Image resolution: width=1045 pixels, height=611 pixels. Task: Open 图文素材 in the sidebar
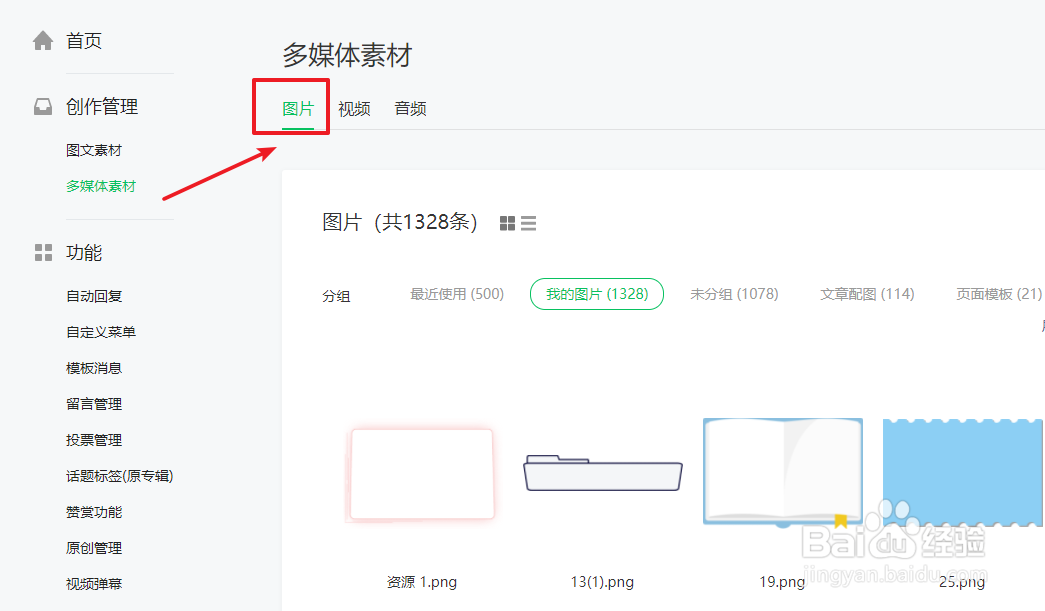pos(93,149)
